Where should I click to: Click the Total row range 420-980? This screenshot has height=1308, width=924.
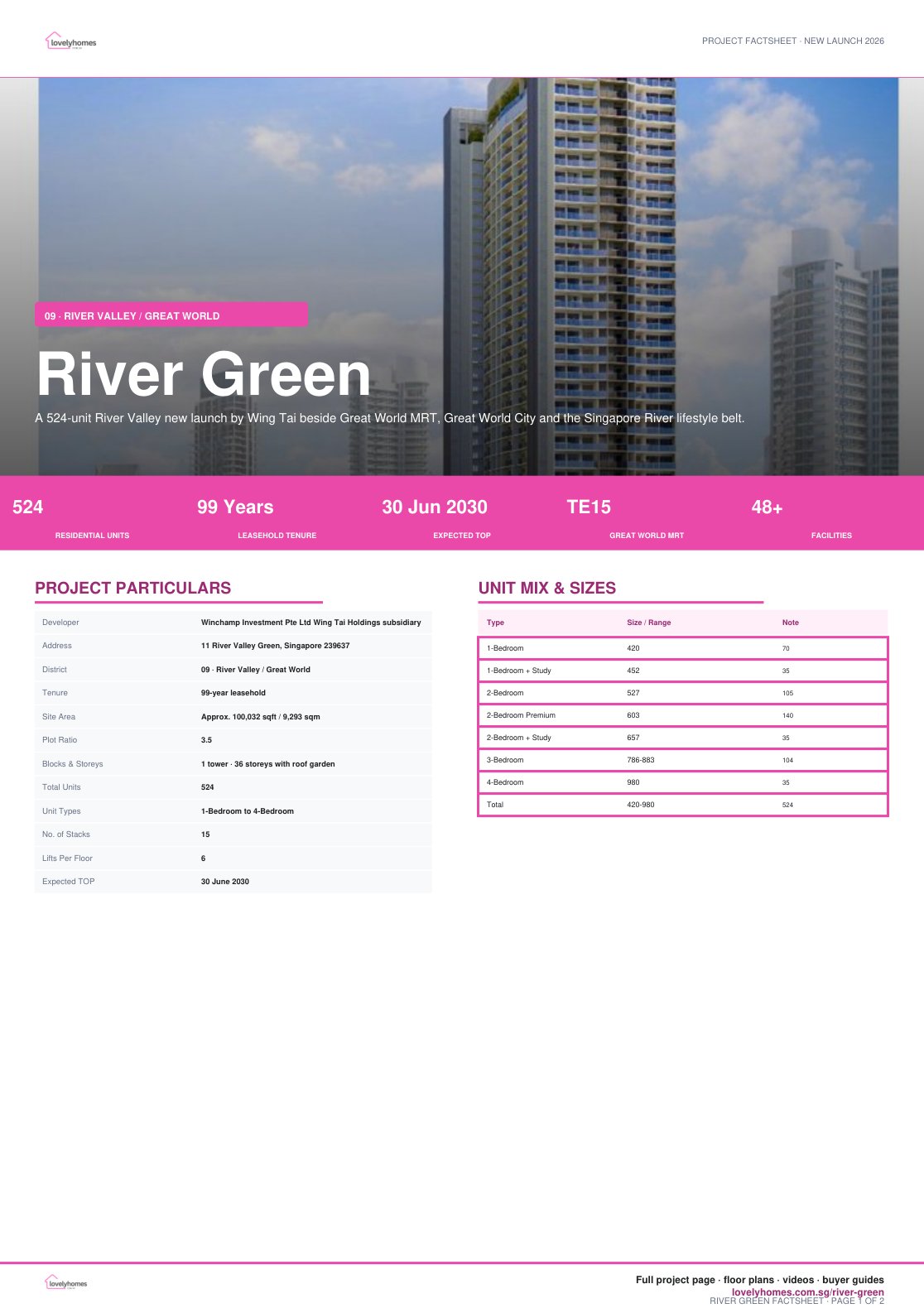point(640,805)
